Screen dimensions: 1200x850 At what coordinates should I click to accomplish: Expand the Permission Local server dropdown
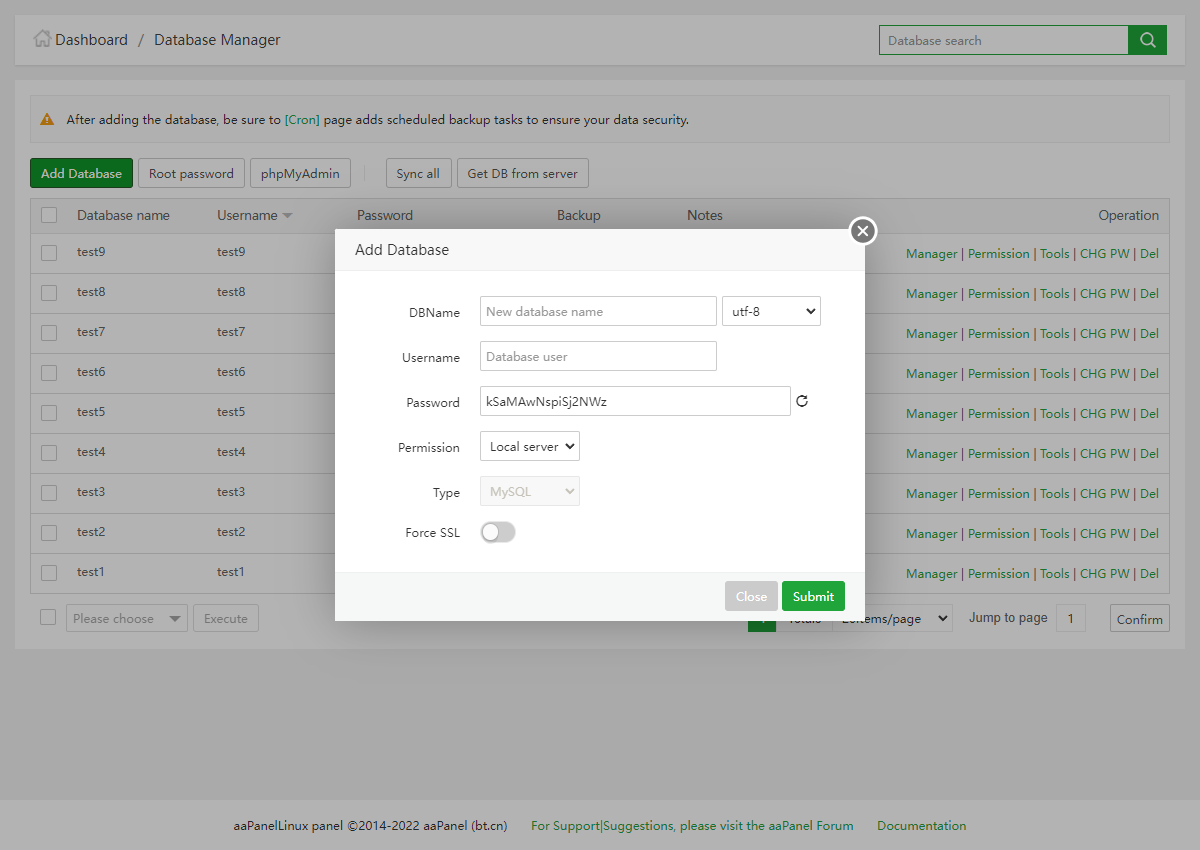tap(529, 446)
